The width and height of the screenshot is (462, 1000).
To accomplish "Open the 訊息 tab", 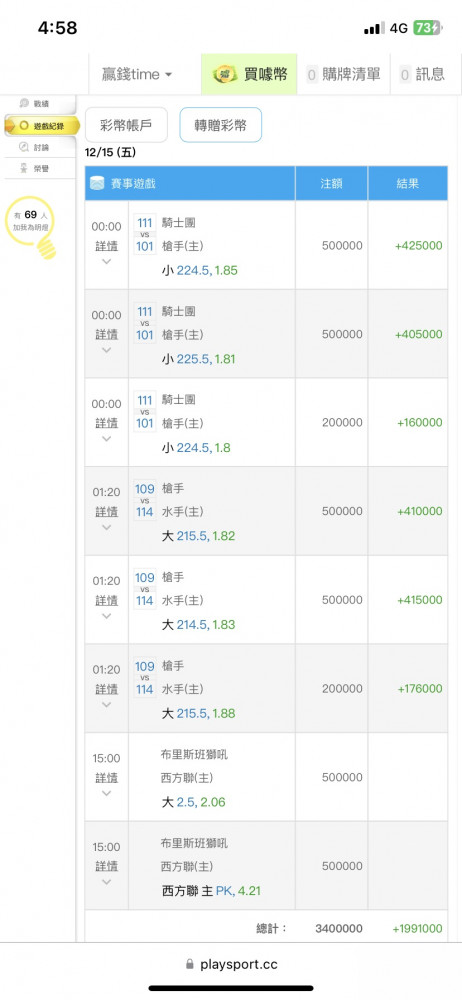I will click(422, 75).
